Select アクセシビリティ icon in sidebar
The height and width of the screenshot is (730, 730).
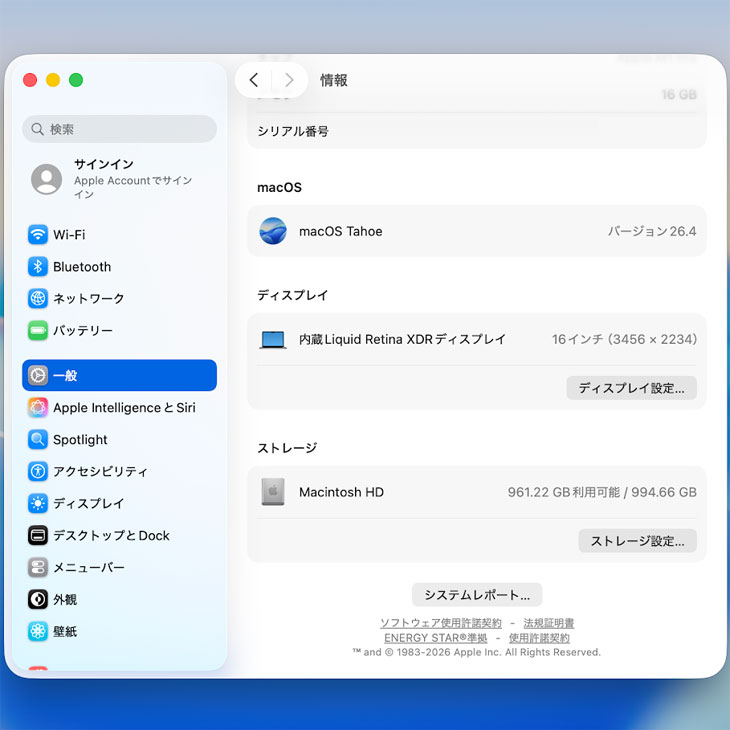pos(38,472)
